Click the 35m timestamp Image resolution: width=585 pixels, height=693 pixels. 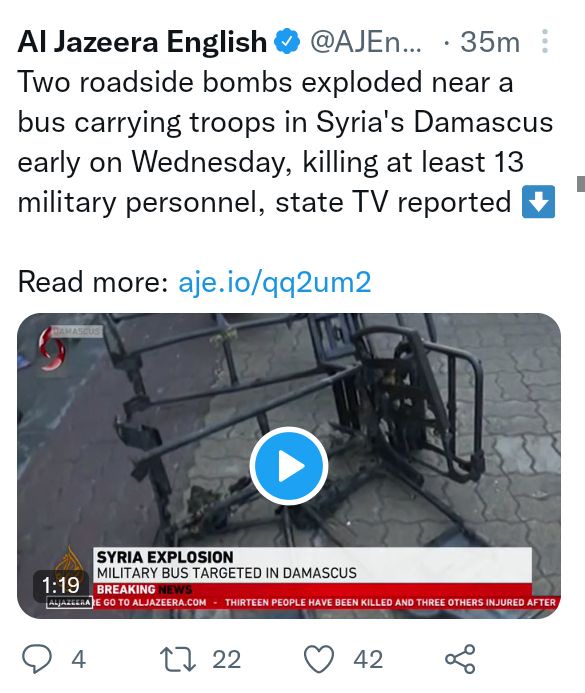[490, 42]
